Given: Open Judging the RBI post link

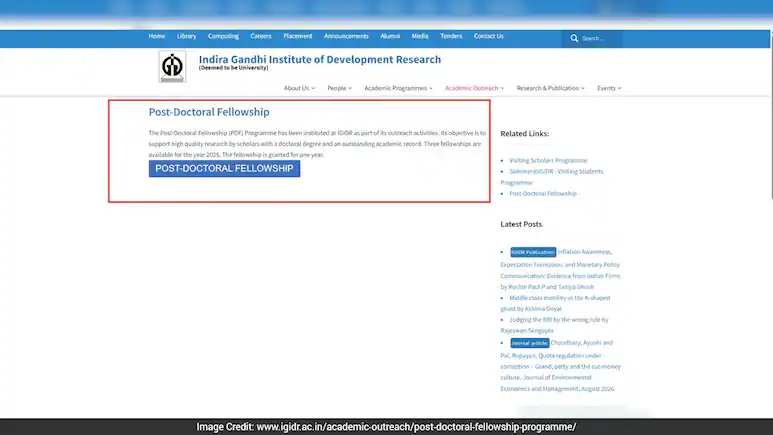Looking at the screenshot, I should (x=555, y=325).
